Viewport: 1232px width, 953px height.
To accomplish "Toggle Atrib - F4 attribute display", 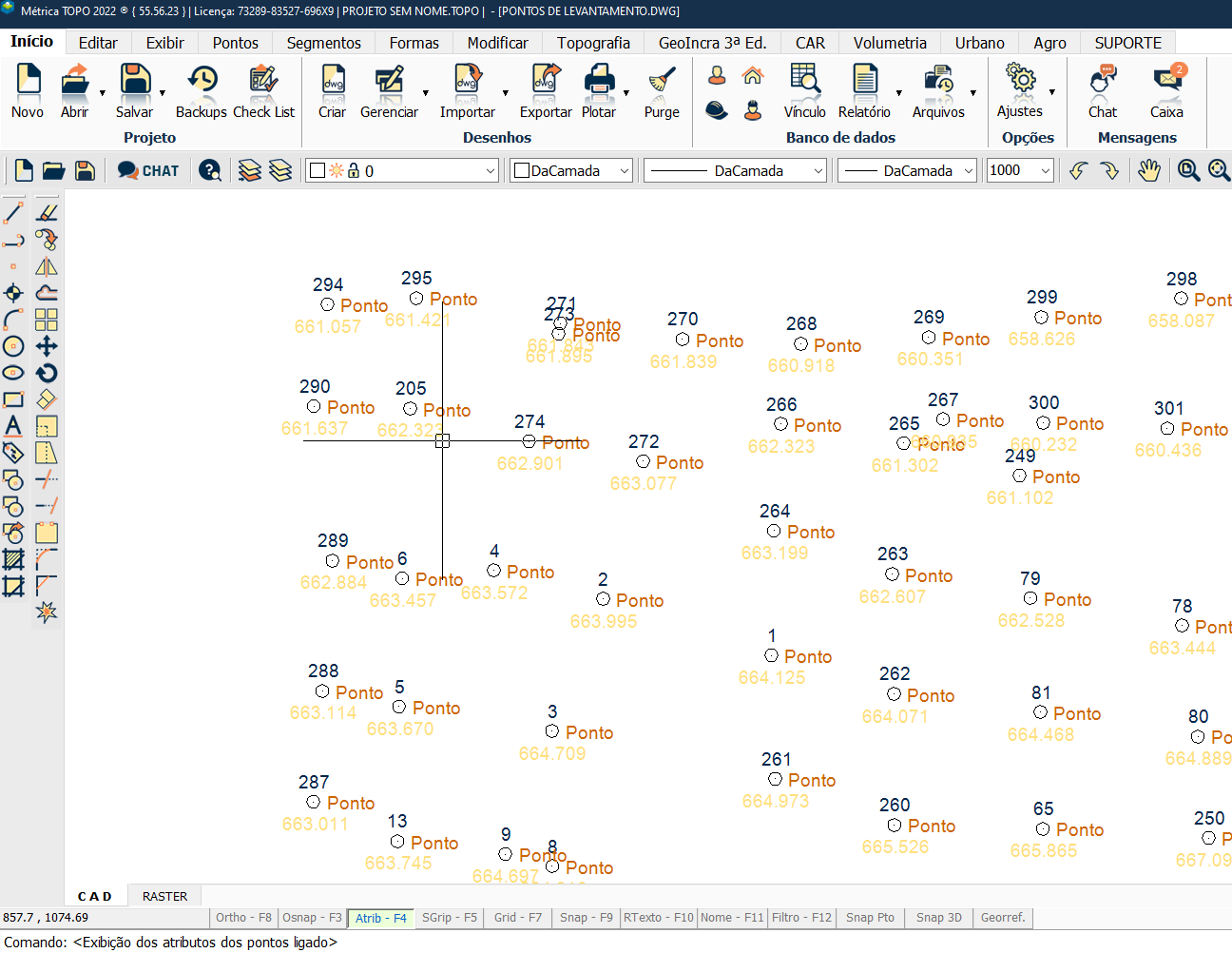I will [x=380, y=918].
